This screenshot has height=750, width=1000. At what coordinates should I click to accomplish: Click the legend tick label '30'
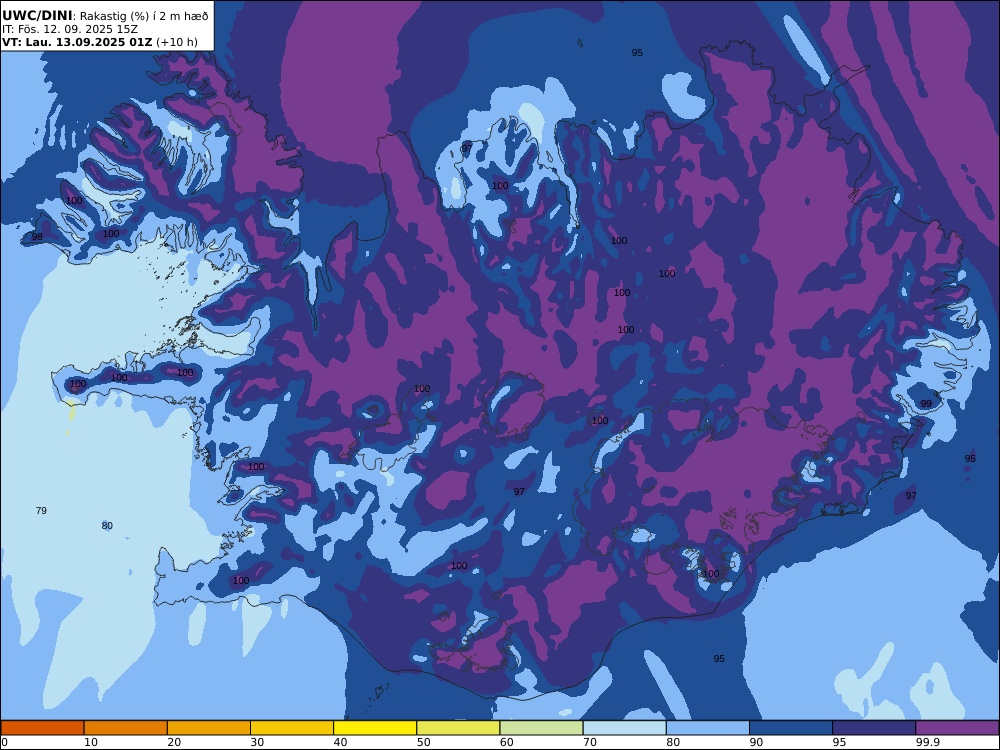[x=258, y=742]
